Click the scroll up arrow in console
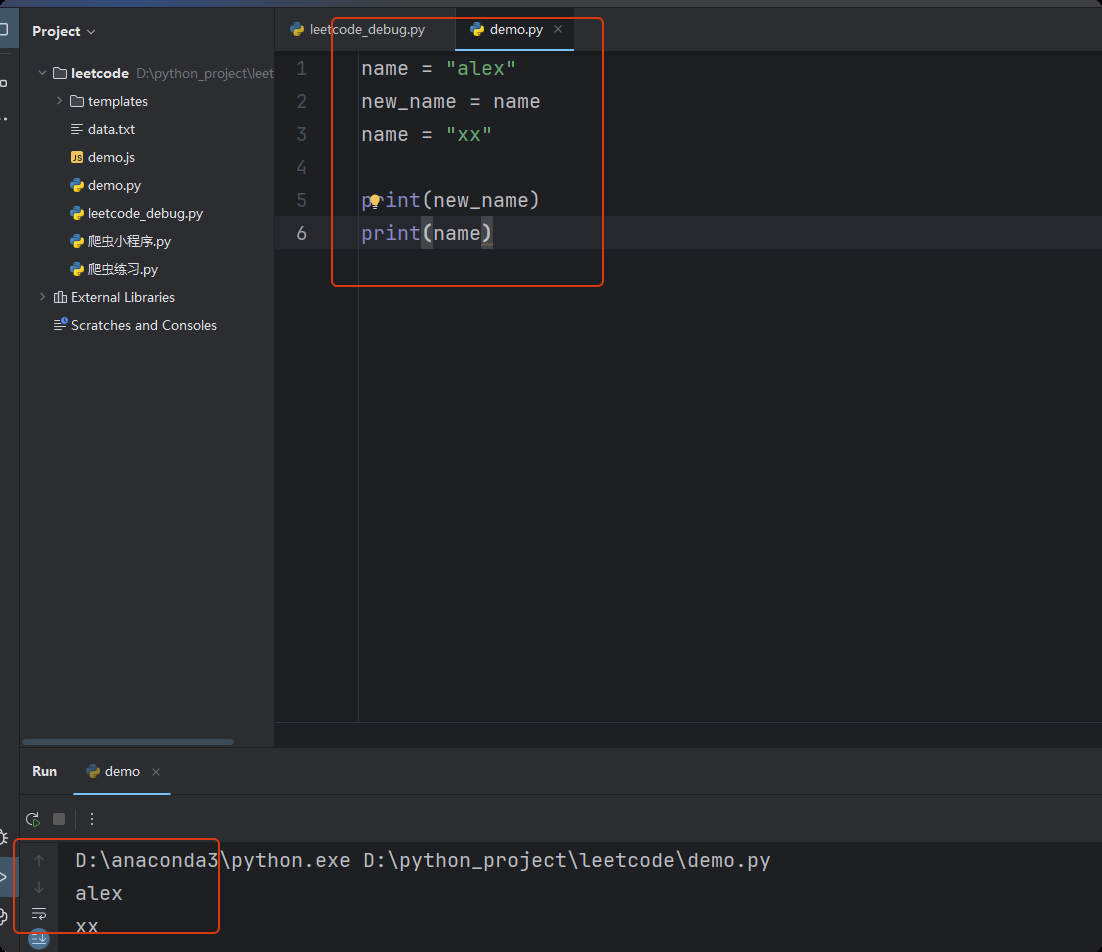Screen dimensions: 1102x952 click(39, 860)
